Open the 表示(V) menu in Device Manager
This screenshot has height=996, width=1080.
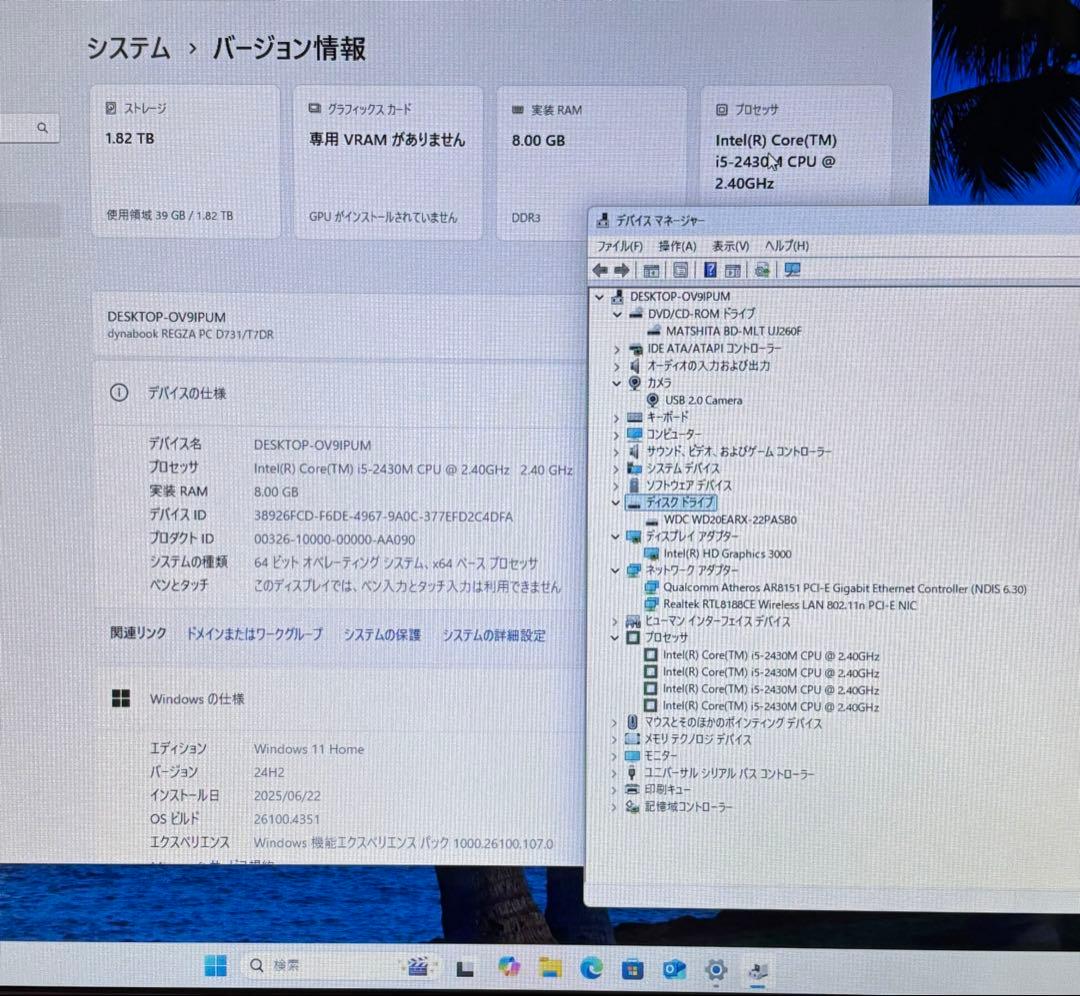click(x=731, y=245)
